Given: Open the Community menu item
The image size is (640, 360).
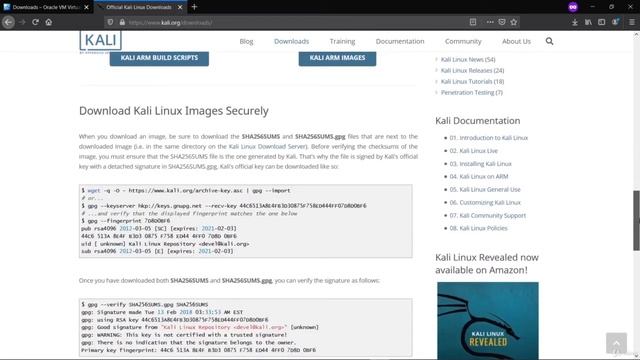Looking at the screenshot, I should (x=463, y=41).
